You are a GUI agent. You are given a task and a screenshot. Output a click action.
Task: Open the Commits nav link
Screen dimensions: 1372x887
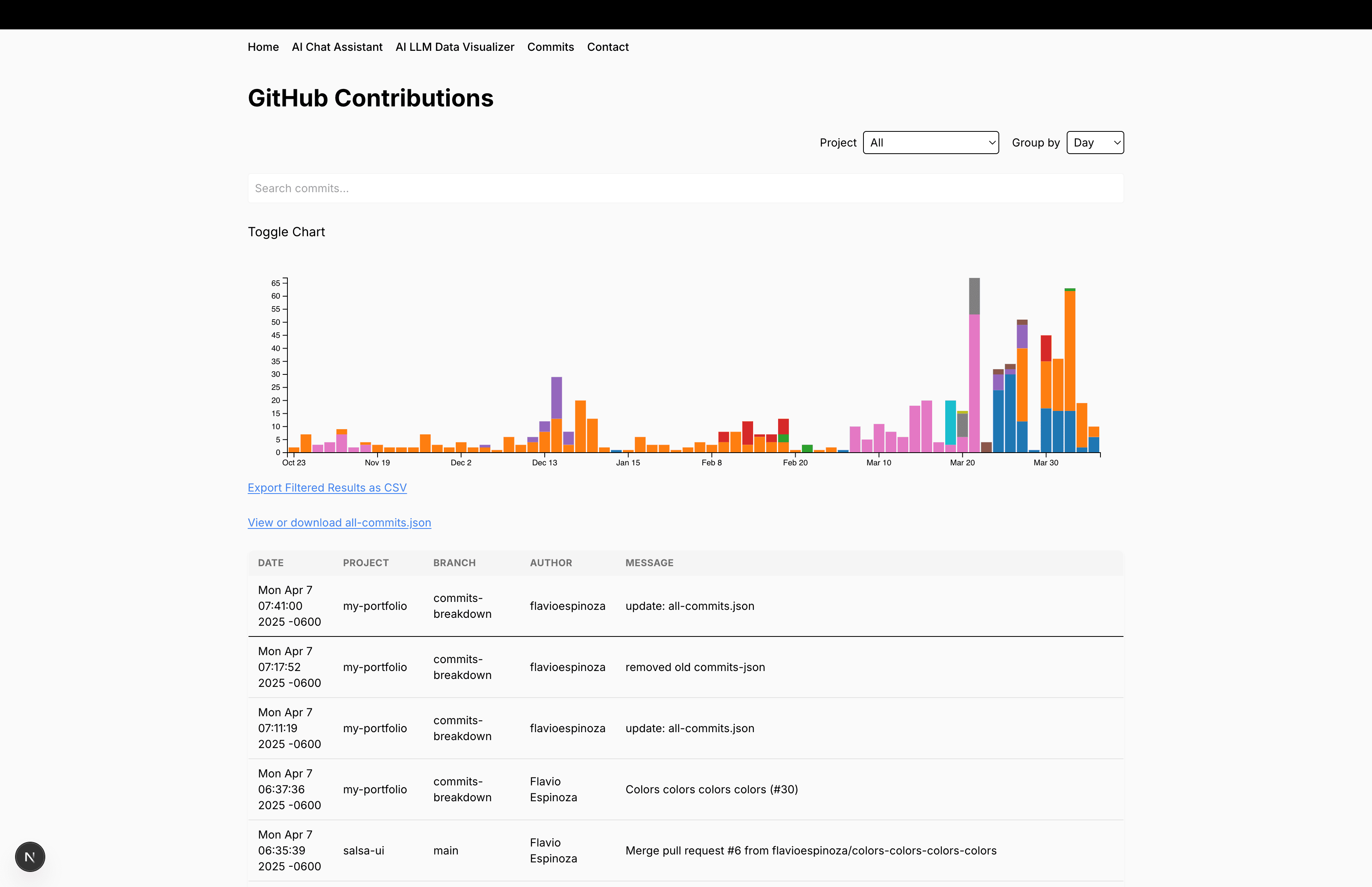click(x=550, y=47)
